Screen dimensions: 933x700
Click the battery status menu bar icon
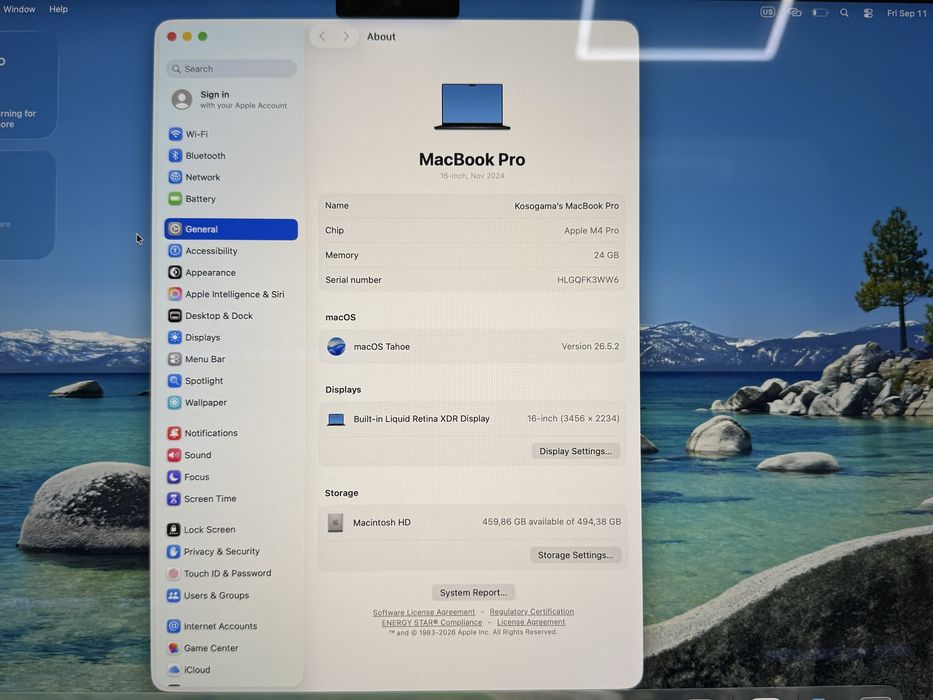click(x=821, y=12)
